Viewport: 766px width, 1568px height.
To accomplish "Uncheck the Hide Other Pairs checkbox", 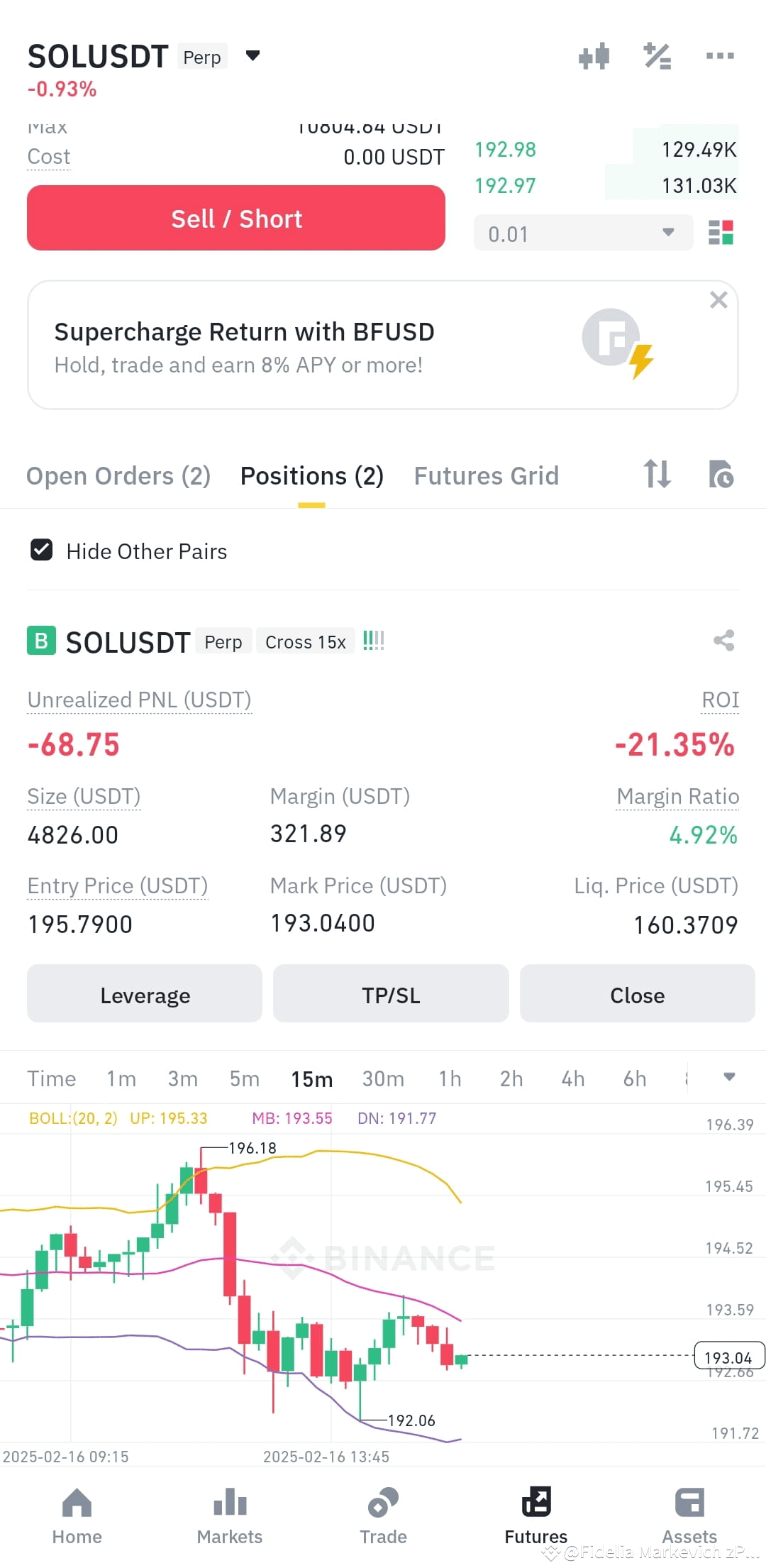I will [42, 550].
